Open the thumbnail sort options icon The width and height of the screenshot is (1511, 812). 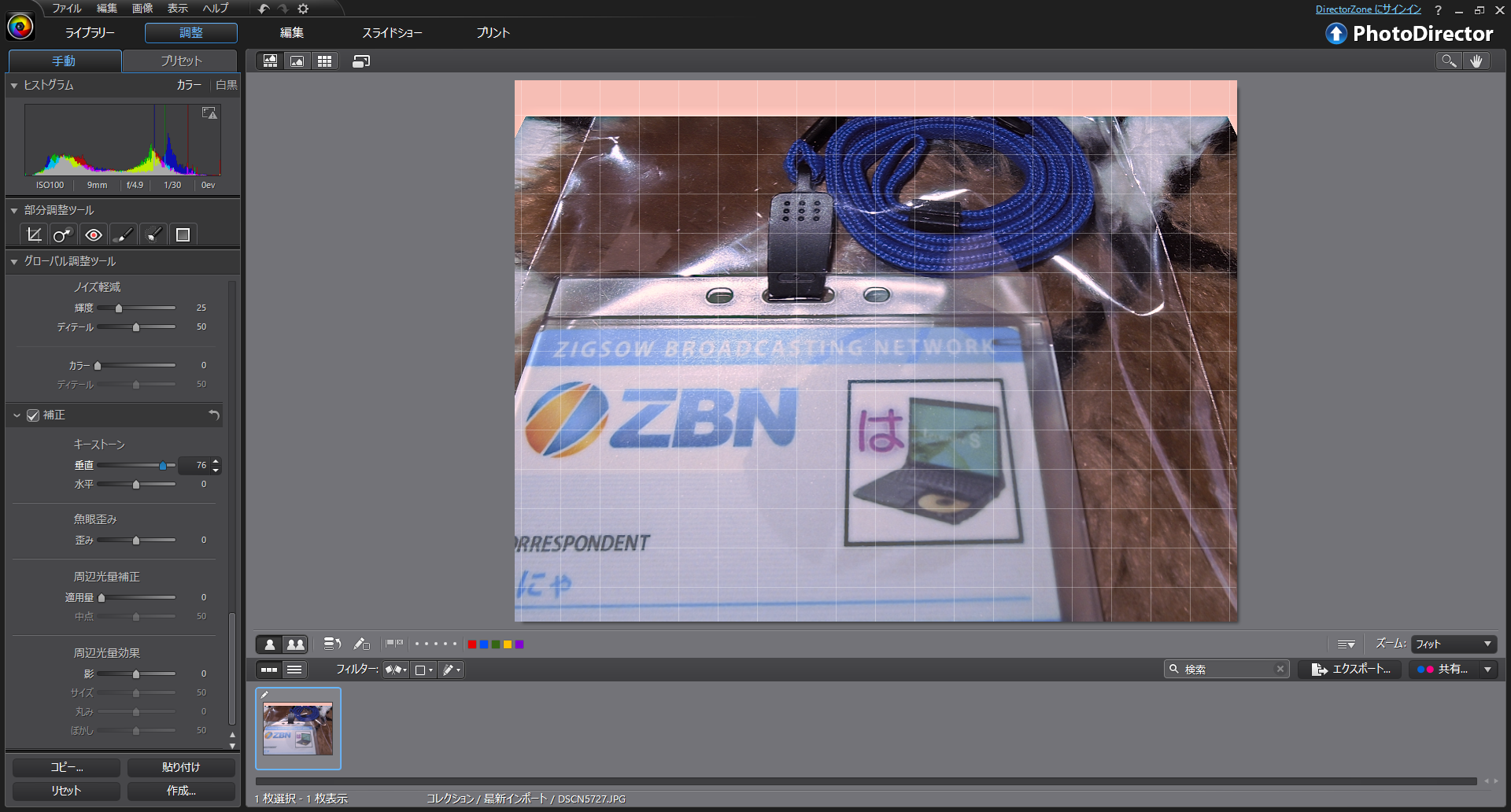[x=1347, y=644]
